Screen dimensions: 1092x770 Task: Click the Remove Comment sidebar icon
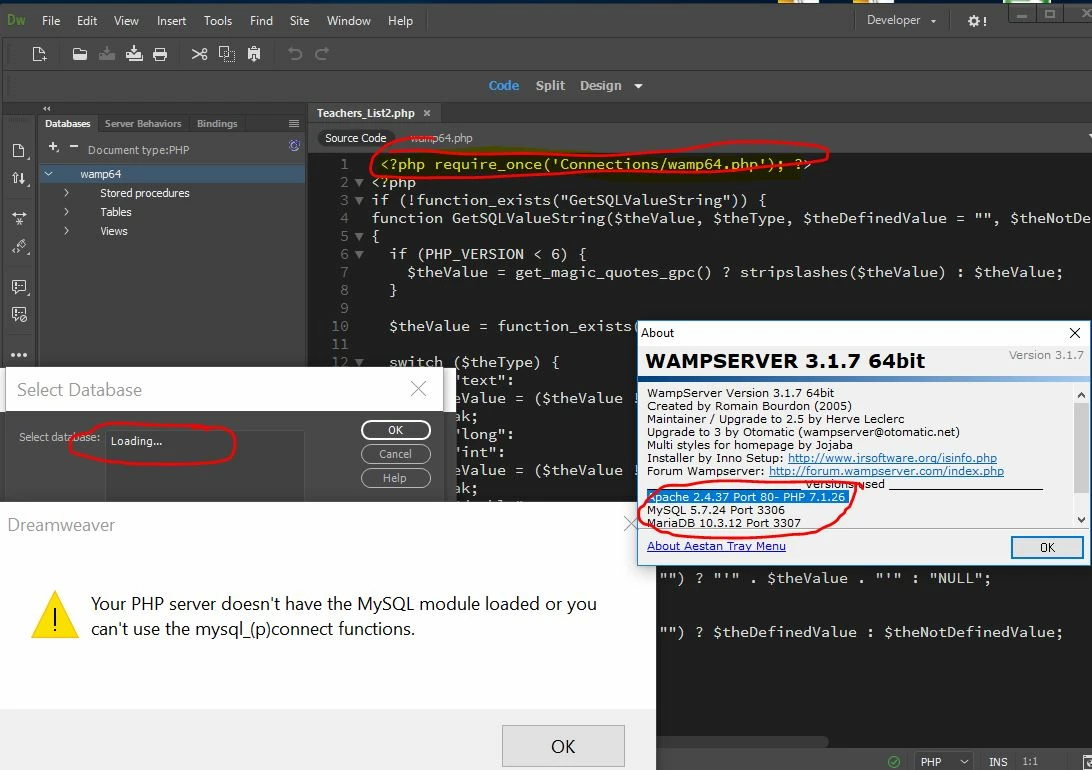coord(19,315)
